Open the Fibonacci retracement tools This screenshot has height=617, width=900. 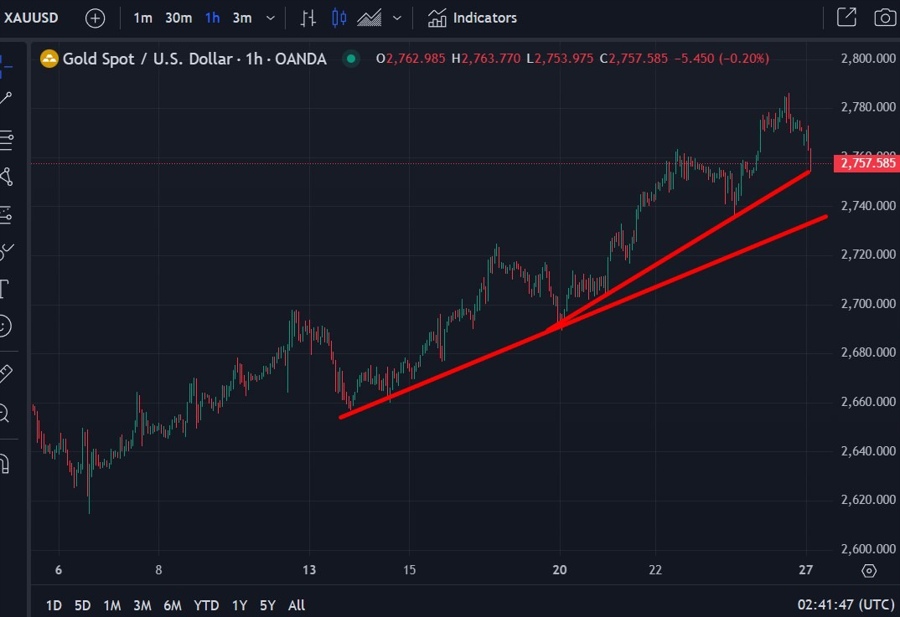click(6, 139)
